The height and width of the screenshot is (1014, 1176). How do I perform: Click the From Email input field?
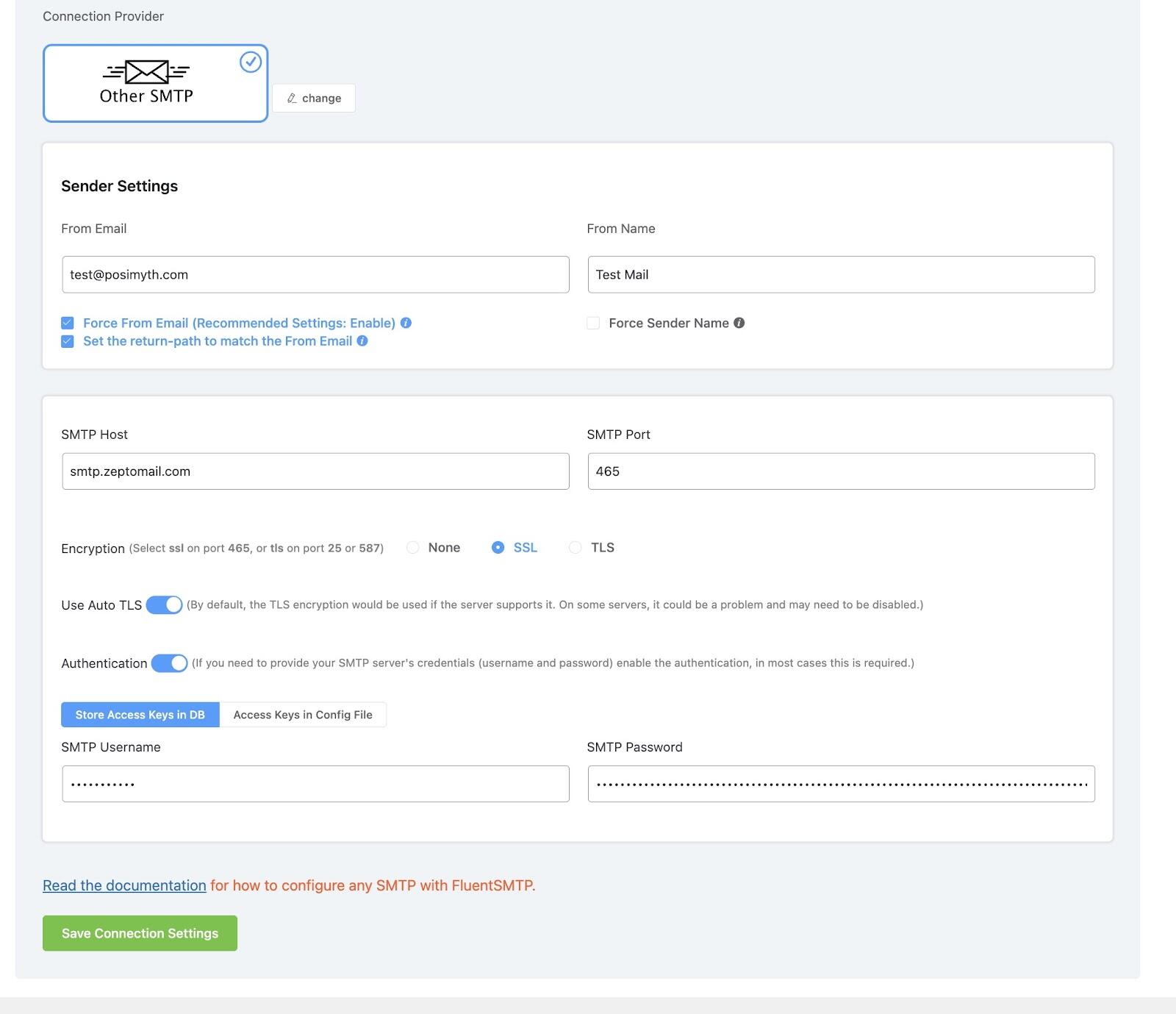315,274
